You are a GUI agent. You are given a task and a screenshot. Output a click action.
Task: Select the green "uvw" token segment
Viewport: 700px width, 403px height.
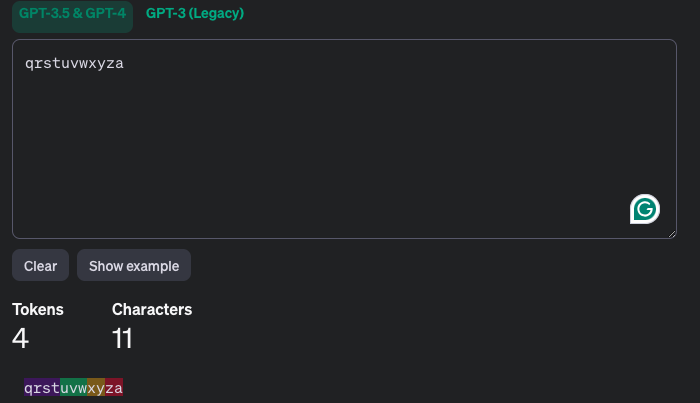click(x=74, y=388)
